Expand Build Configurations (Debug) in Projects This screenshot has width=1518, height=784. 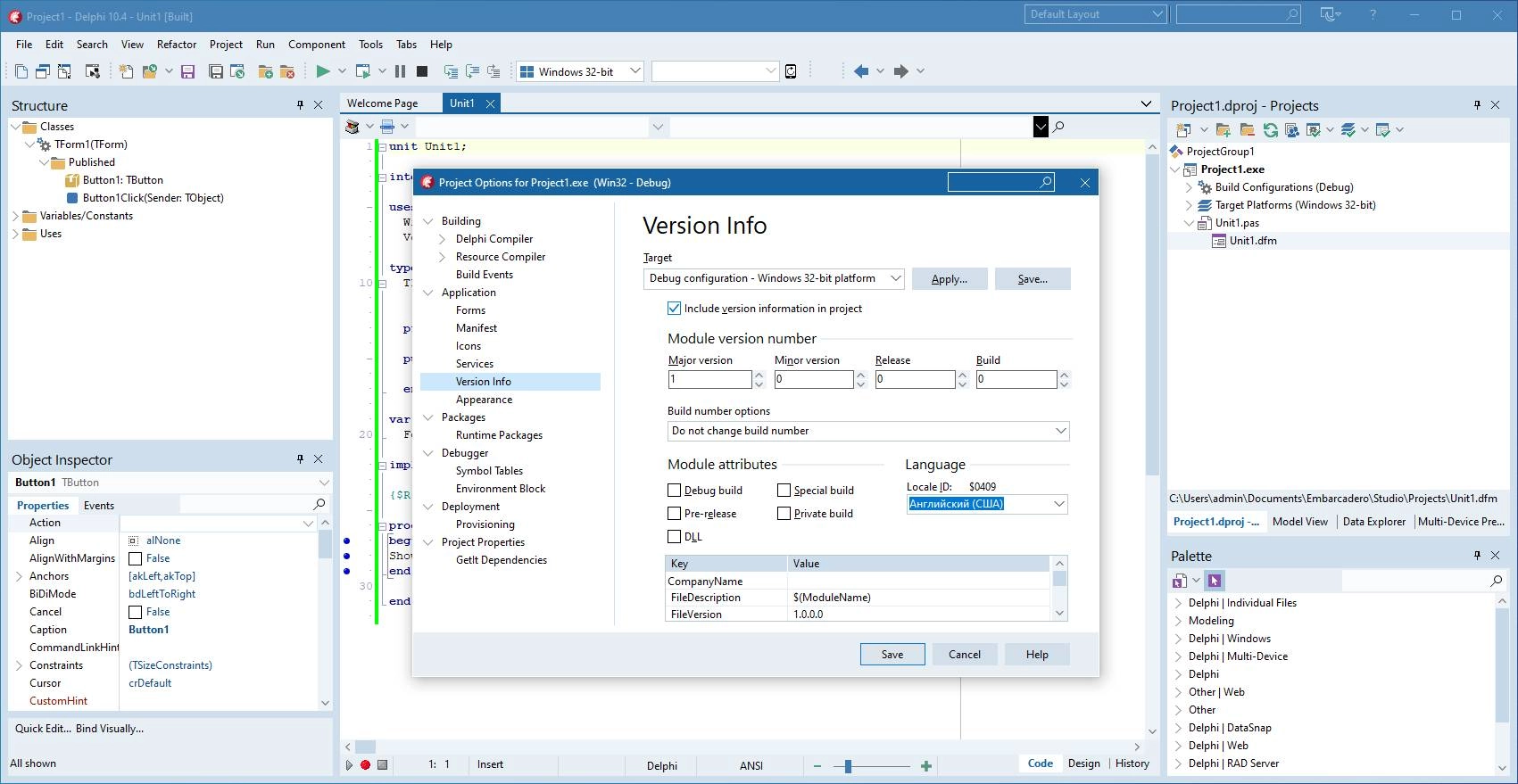click(1189, 187)
